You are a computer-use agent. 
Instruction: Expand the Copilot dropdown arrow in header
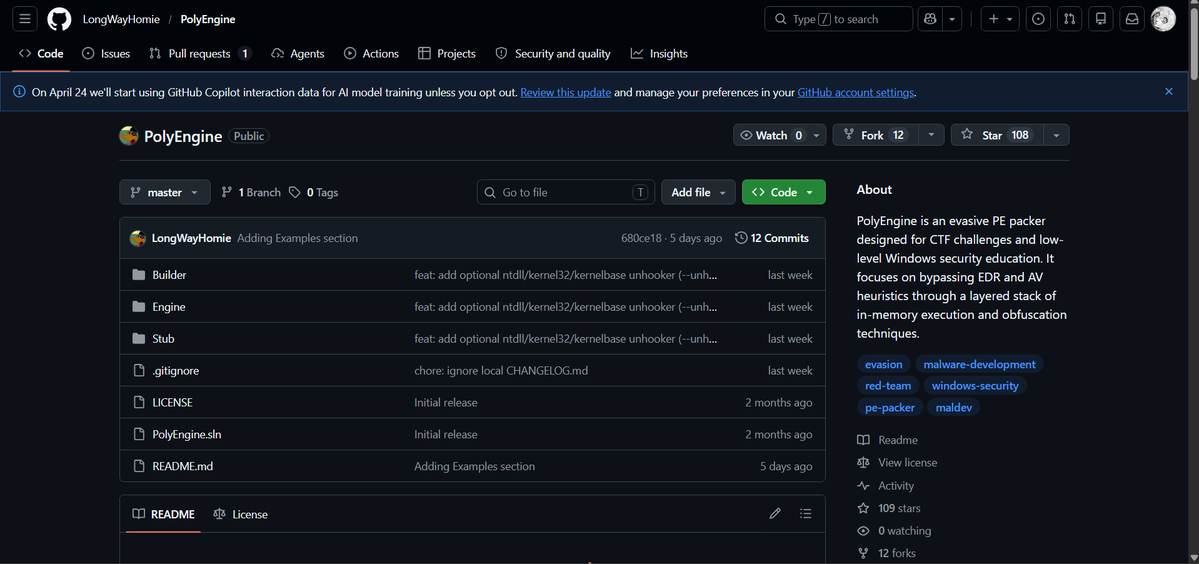(x=952, y=19)
